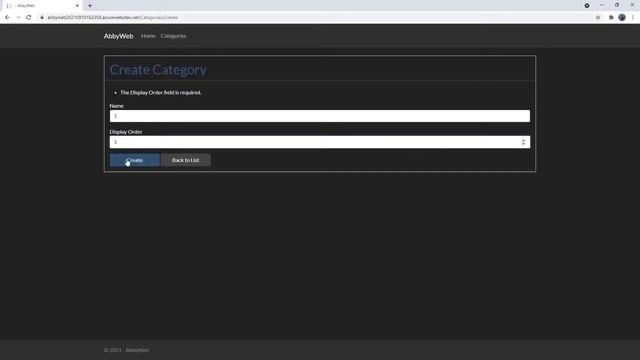Viewport: 640px width, 360px height.
Task: Click the 'Display Order field is required' message
Action: point(160,93)
